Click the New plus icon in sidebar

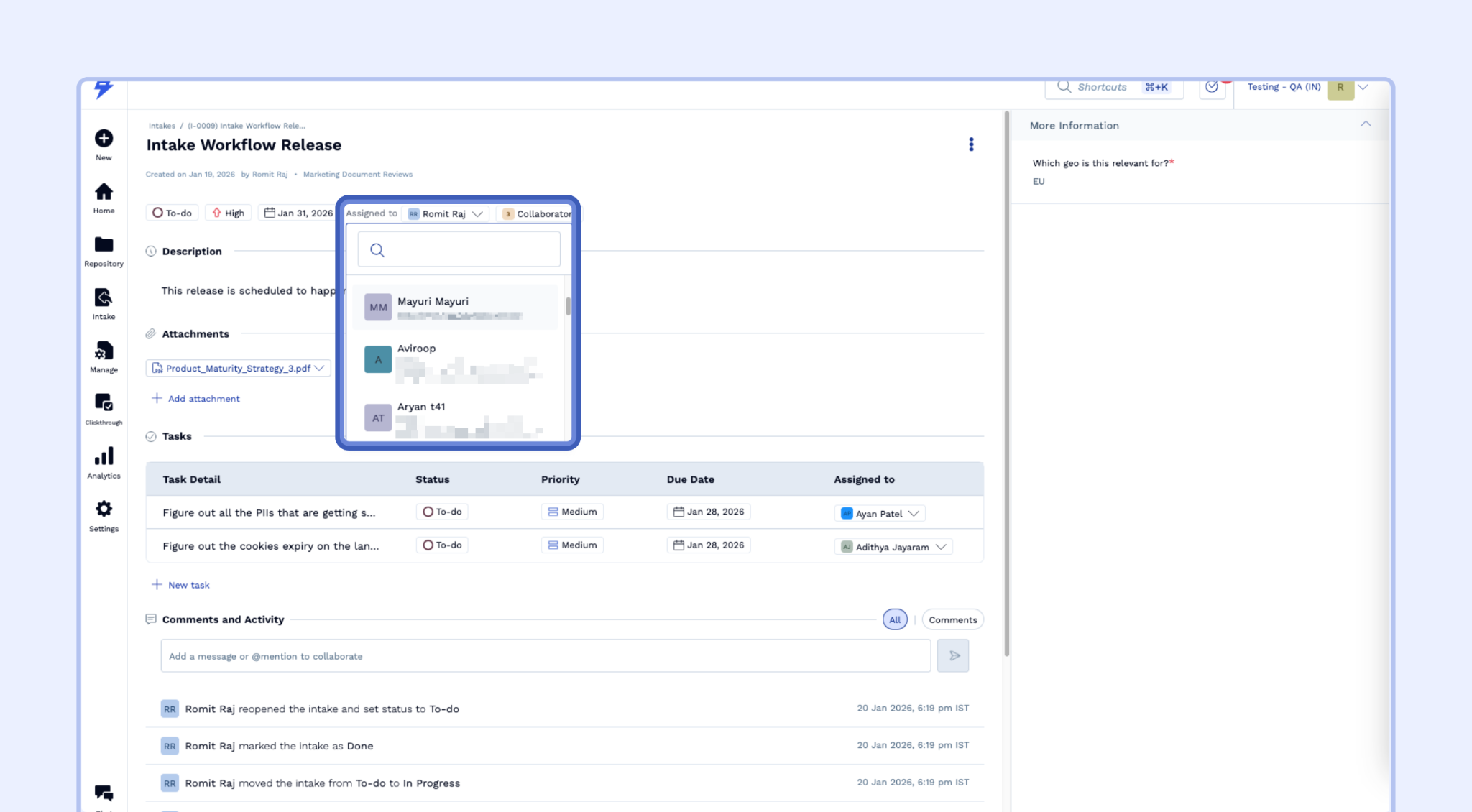[103, 138]
